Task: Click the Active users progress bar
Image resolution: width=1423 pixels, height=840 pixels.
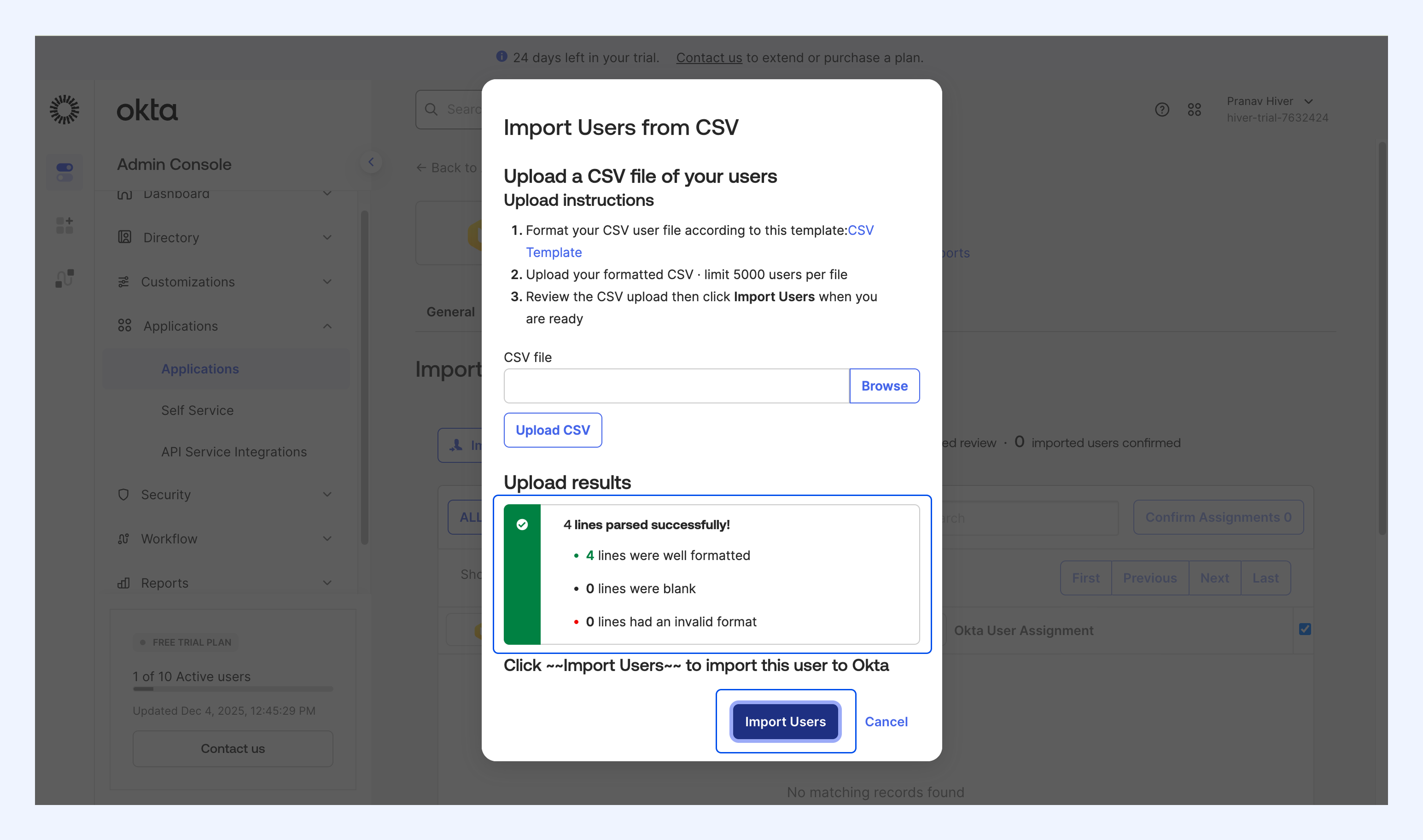Action: click(233, 689)
